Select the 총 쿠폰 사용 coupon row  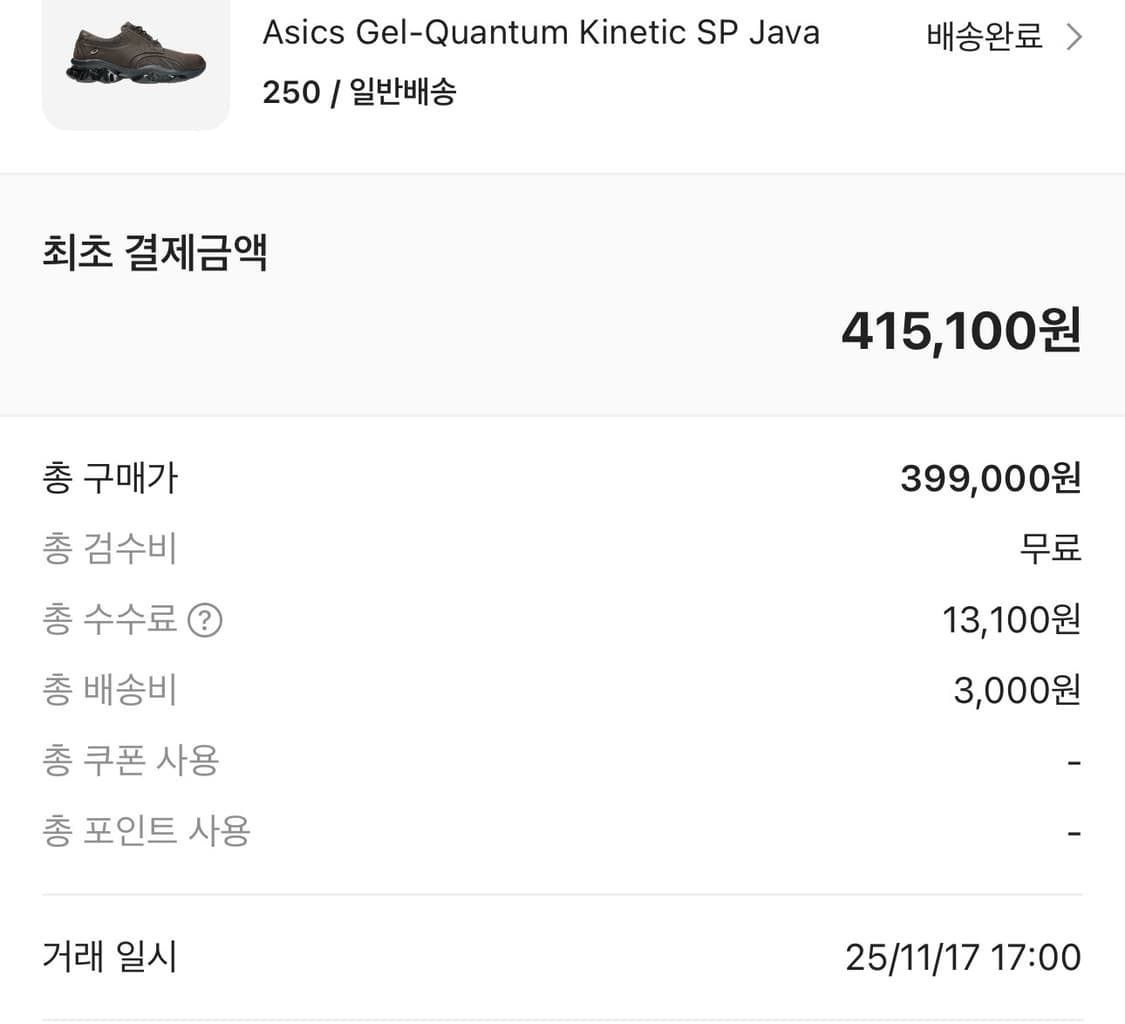pyautogui.click(x=131, y=761)
